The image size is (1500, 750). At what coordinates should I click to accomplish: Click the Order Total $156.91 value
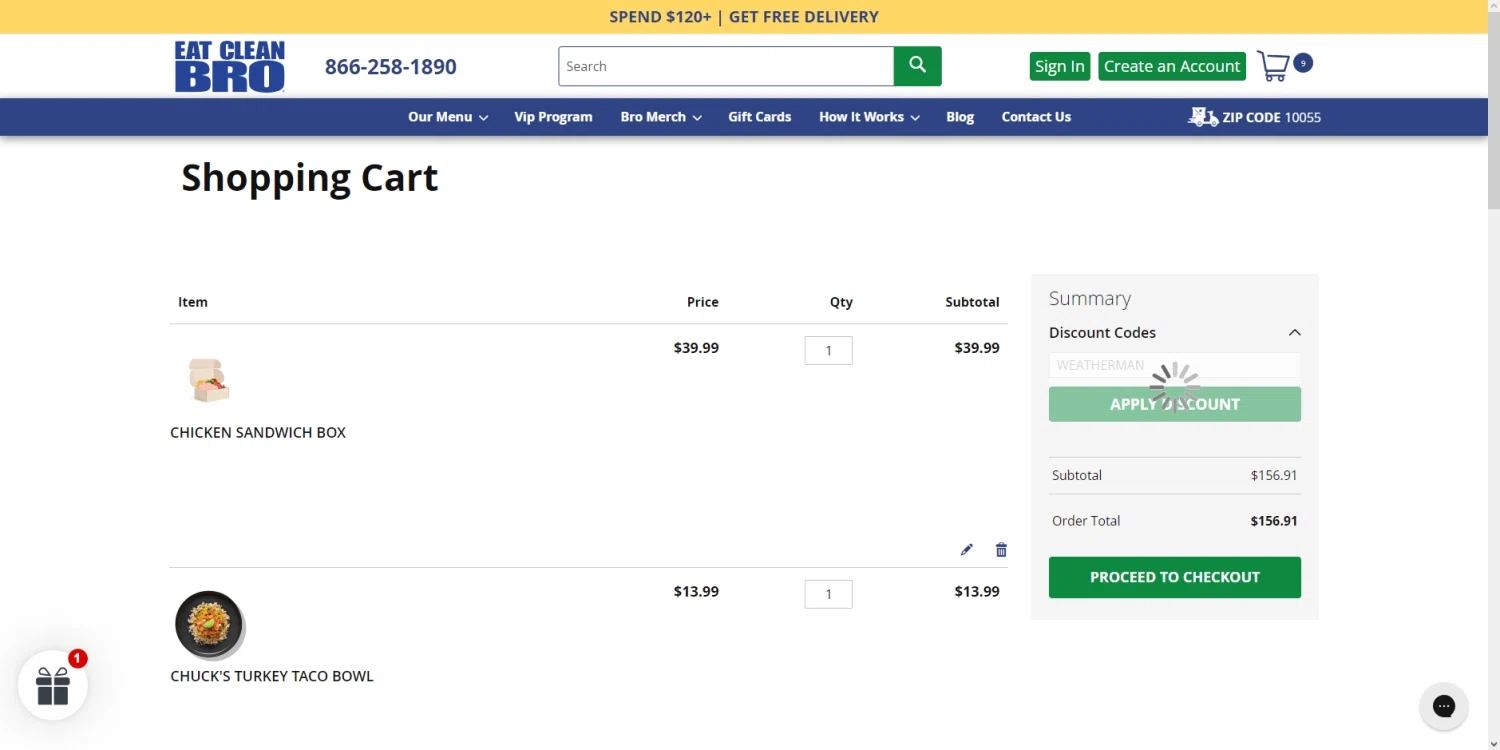point(1274,521)
